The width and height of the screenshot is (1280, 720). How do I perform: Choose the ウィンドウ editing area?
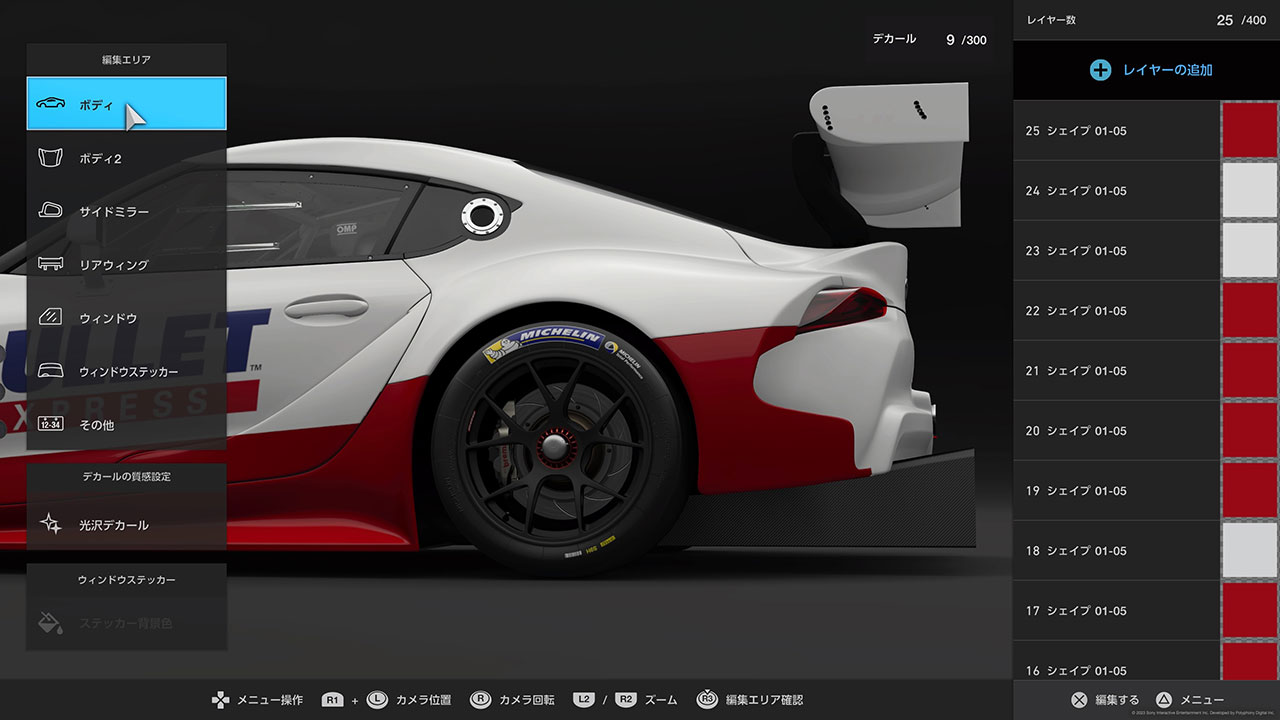pos(126,318)
